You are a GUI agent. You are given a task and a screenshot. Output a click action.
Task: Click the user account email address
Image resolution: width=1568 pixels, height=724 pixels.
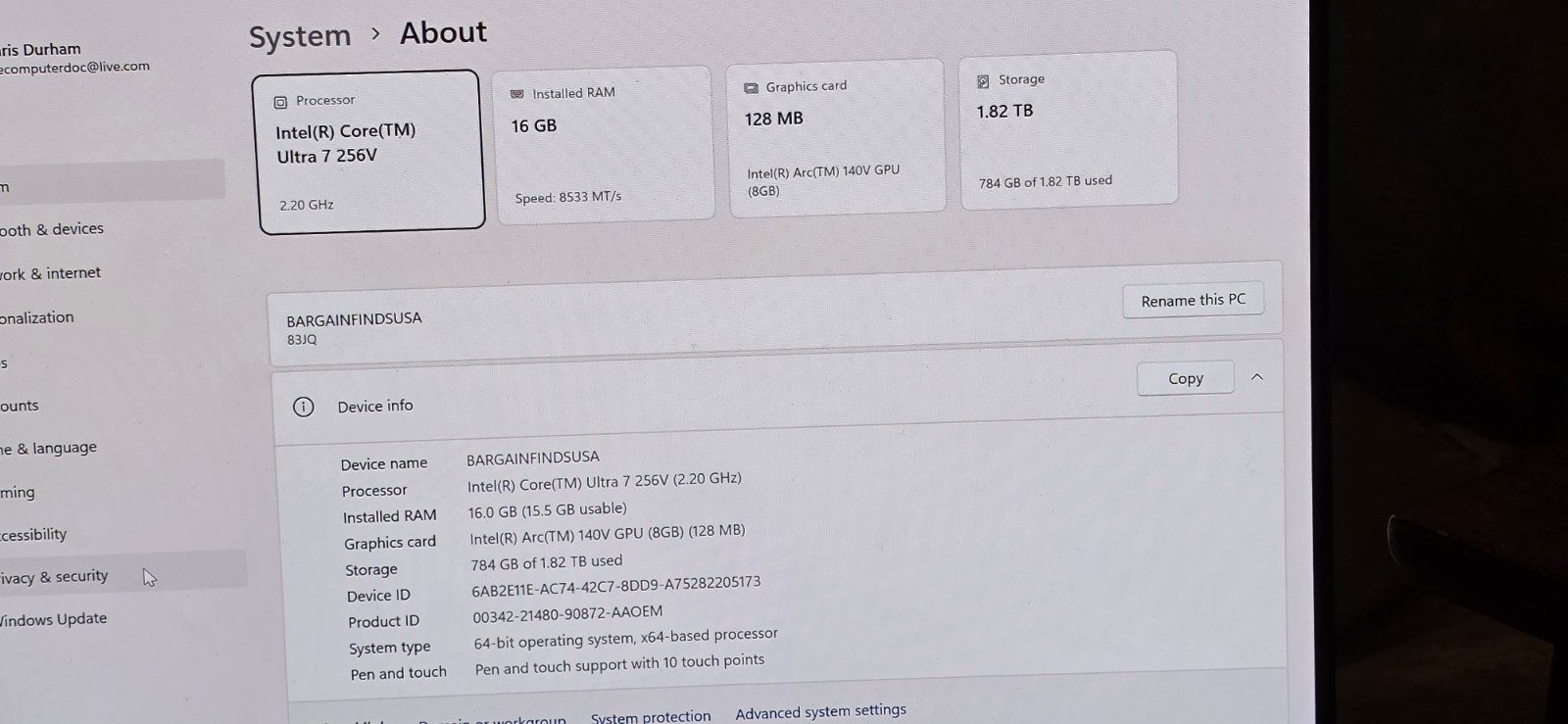tap(74, 68)
